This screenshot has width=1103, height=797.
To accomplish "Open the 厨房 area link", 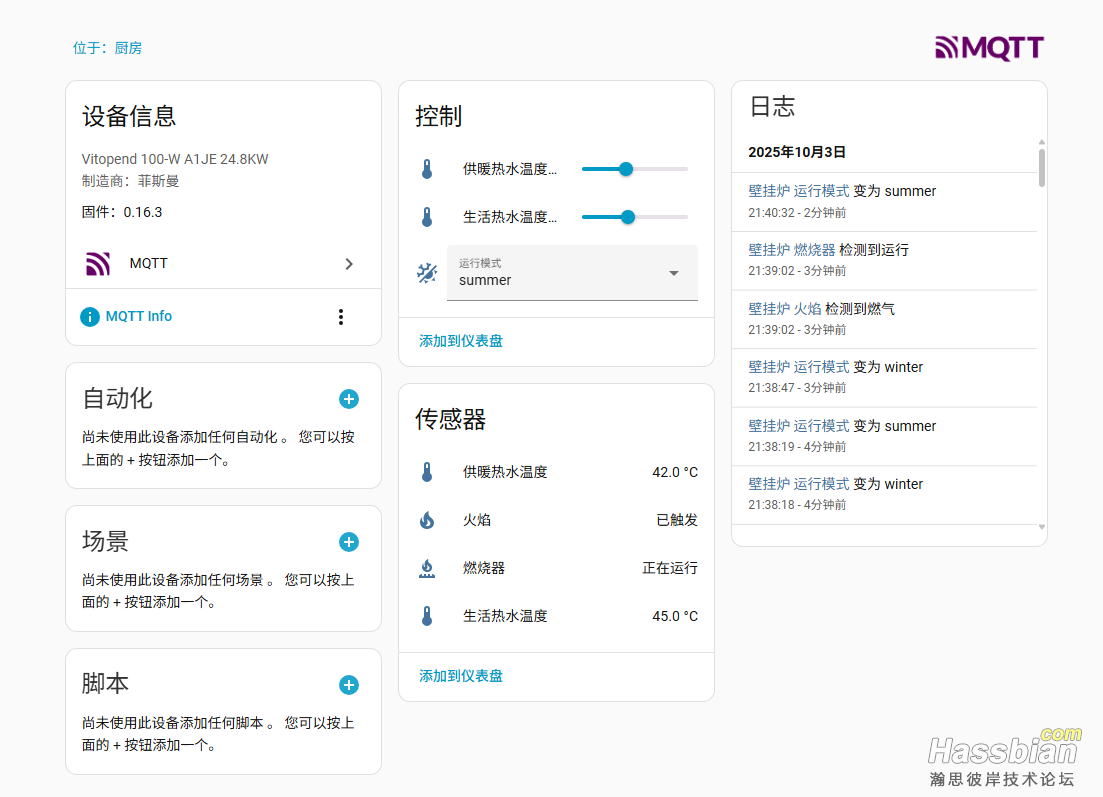I will pyautogui.click(x=128, y=48).
